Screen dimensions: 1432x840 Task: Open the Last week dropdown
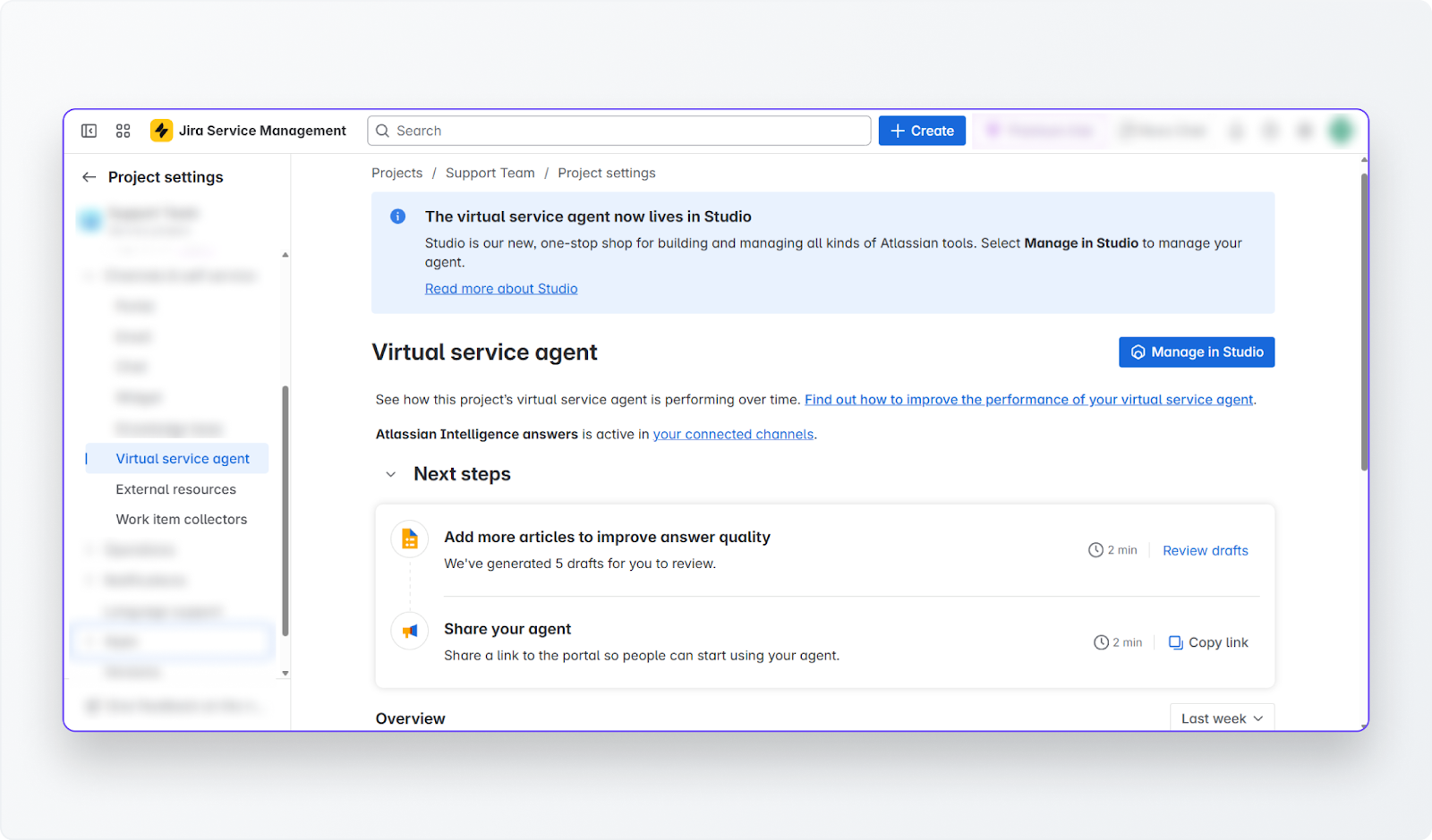tap(1221, 717)
